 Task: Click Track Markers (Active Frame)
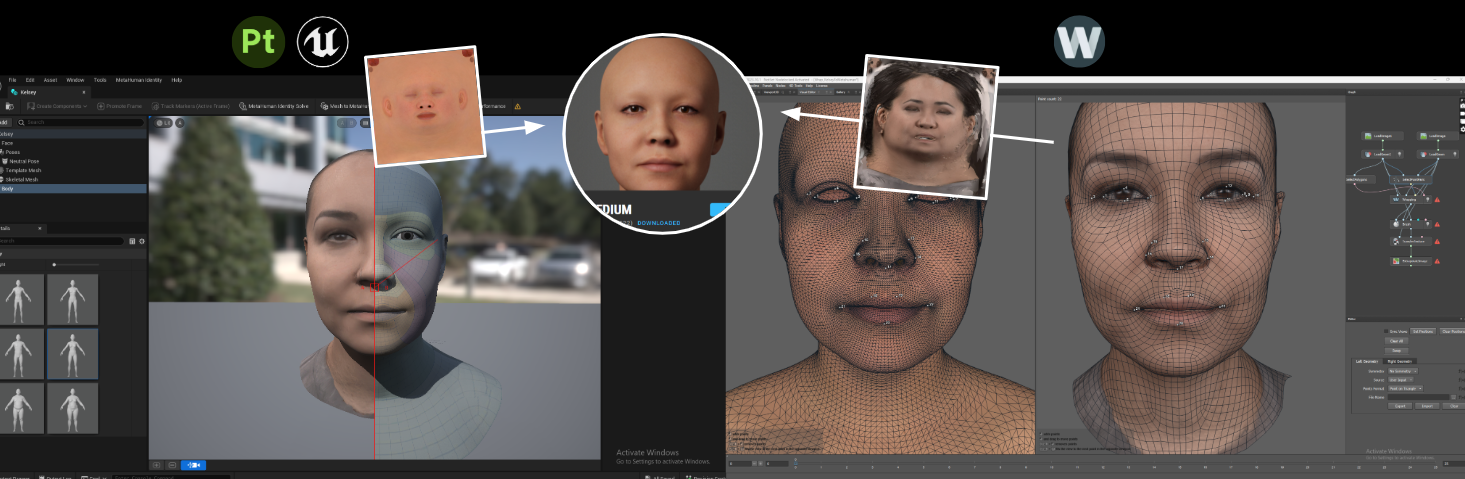[x=191, y=106]
